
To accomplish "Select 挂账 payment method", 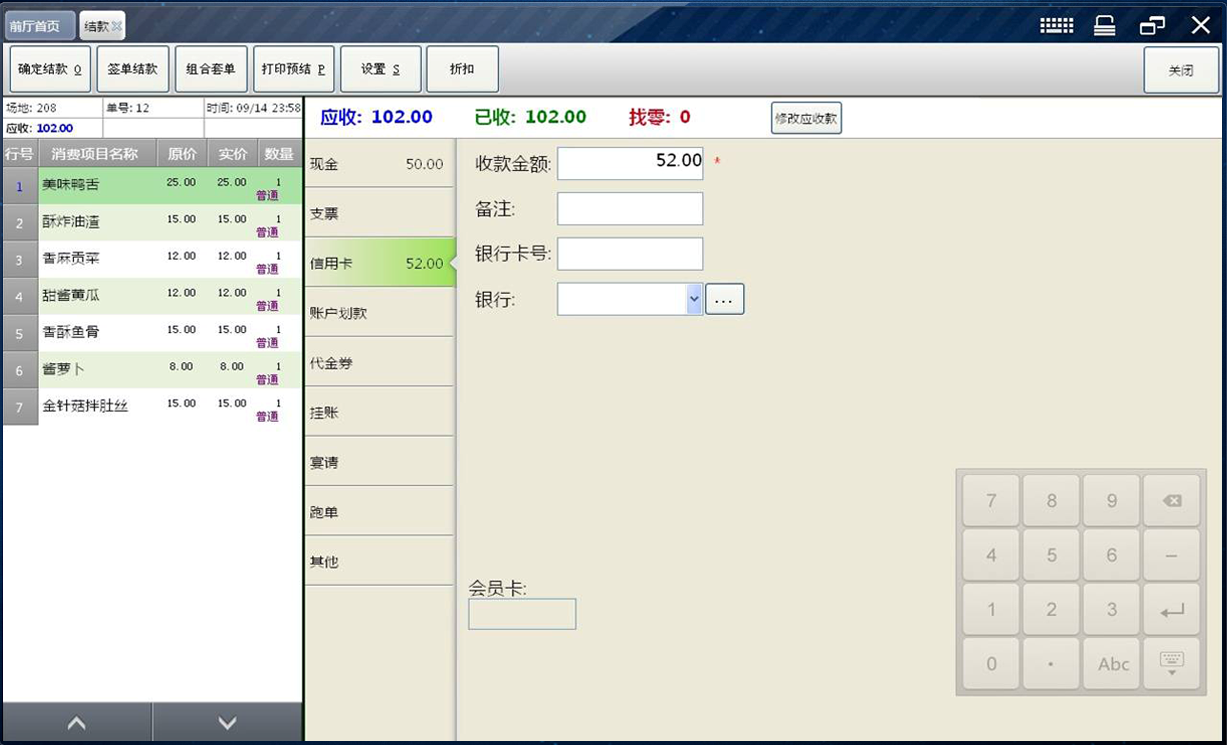I will click(x=379, y=412).
